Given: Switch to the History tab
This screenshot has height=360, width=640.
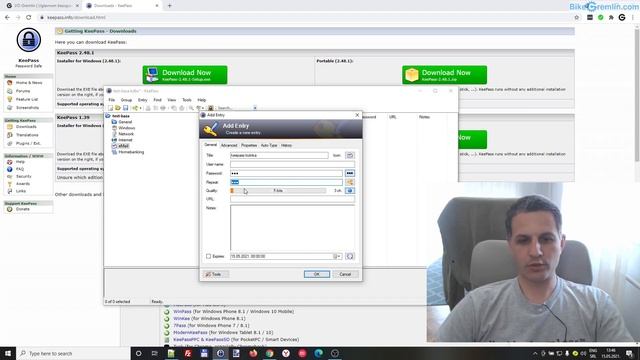Looking at the screenshot, I should tap(286, 145).
